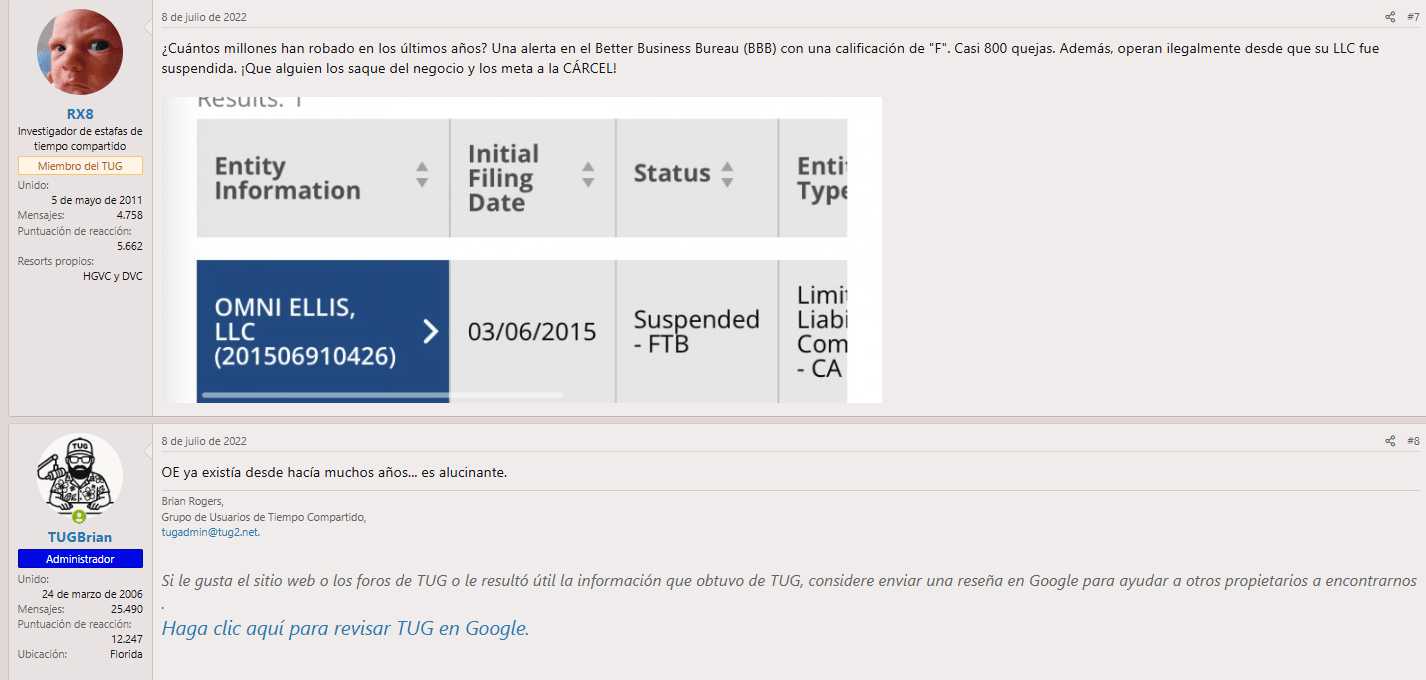Screen dimensions: 1426x680
Task: Click share icon on post #8
Action: (1389, 441)
